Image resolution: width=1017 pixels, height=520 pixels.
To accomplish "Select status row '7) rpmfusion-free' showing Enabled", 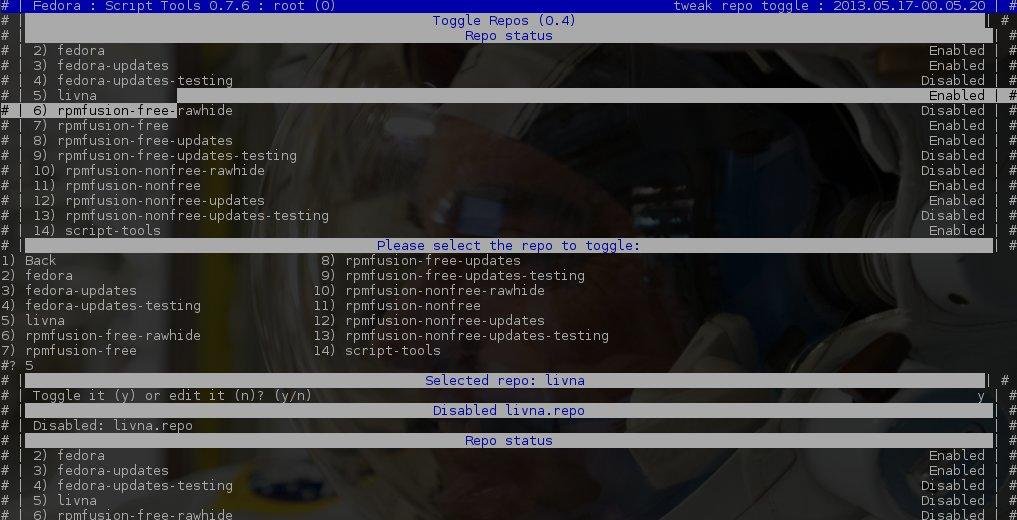I will (x=508, y=126).
